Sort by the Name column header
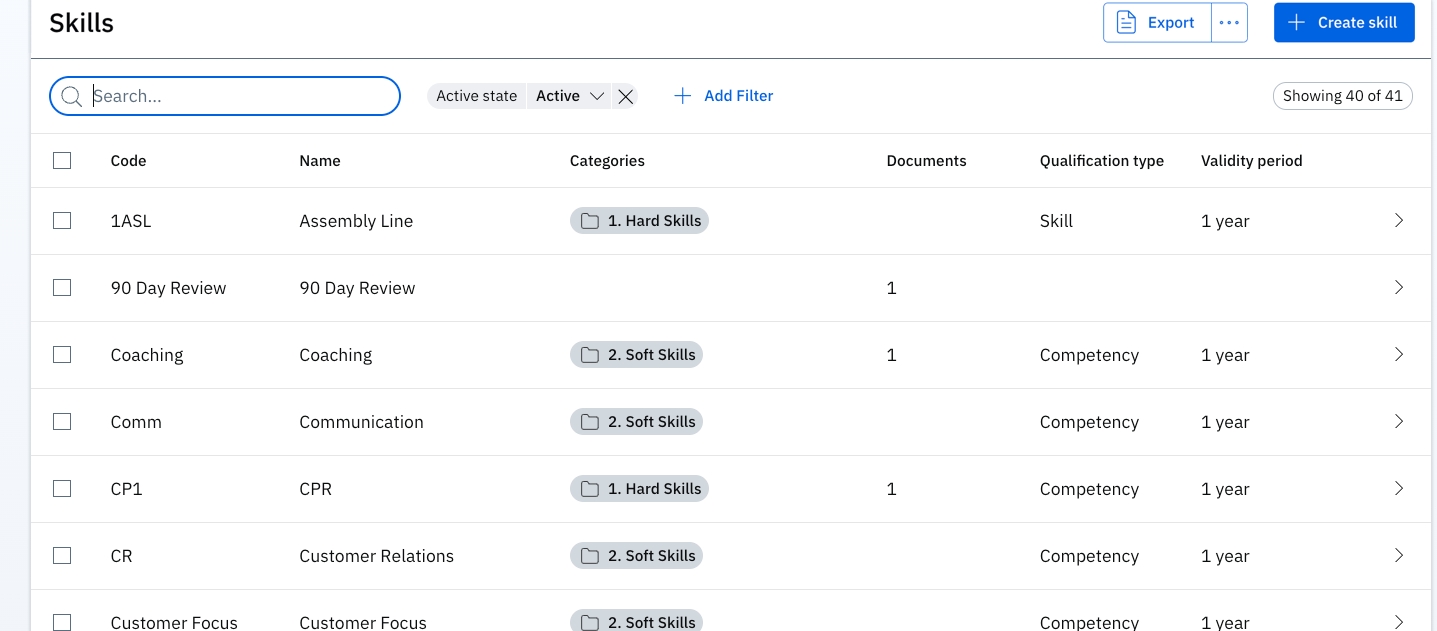This screenshot has width=1437, height=631. tap(320, 160)
